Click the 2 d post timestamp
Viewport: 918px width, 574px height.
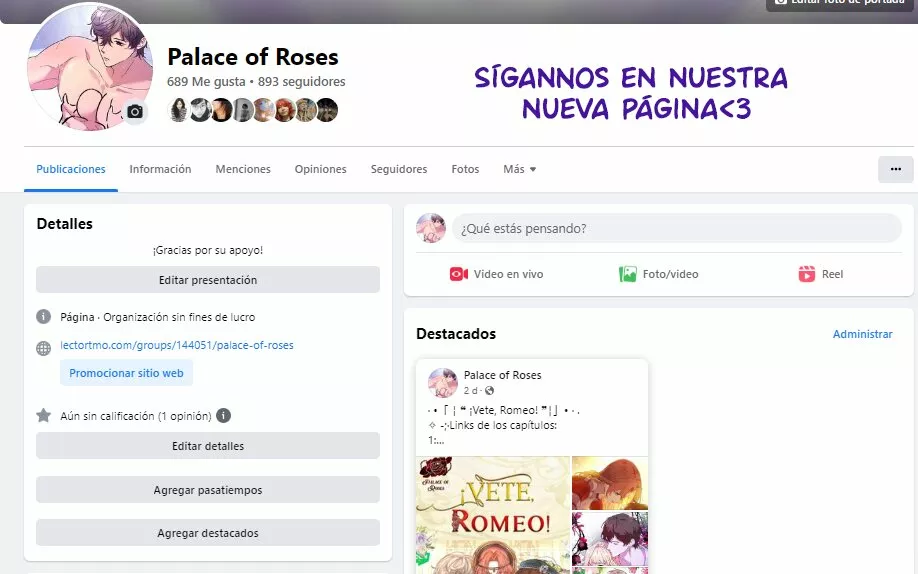[x=471, y=391]
